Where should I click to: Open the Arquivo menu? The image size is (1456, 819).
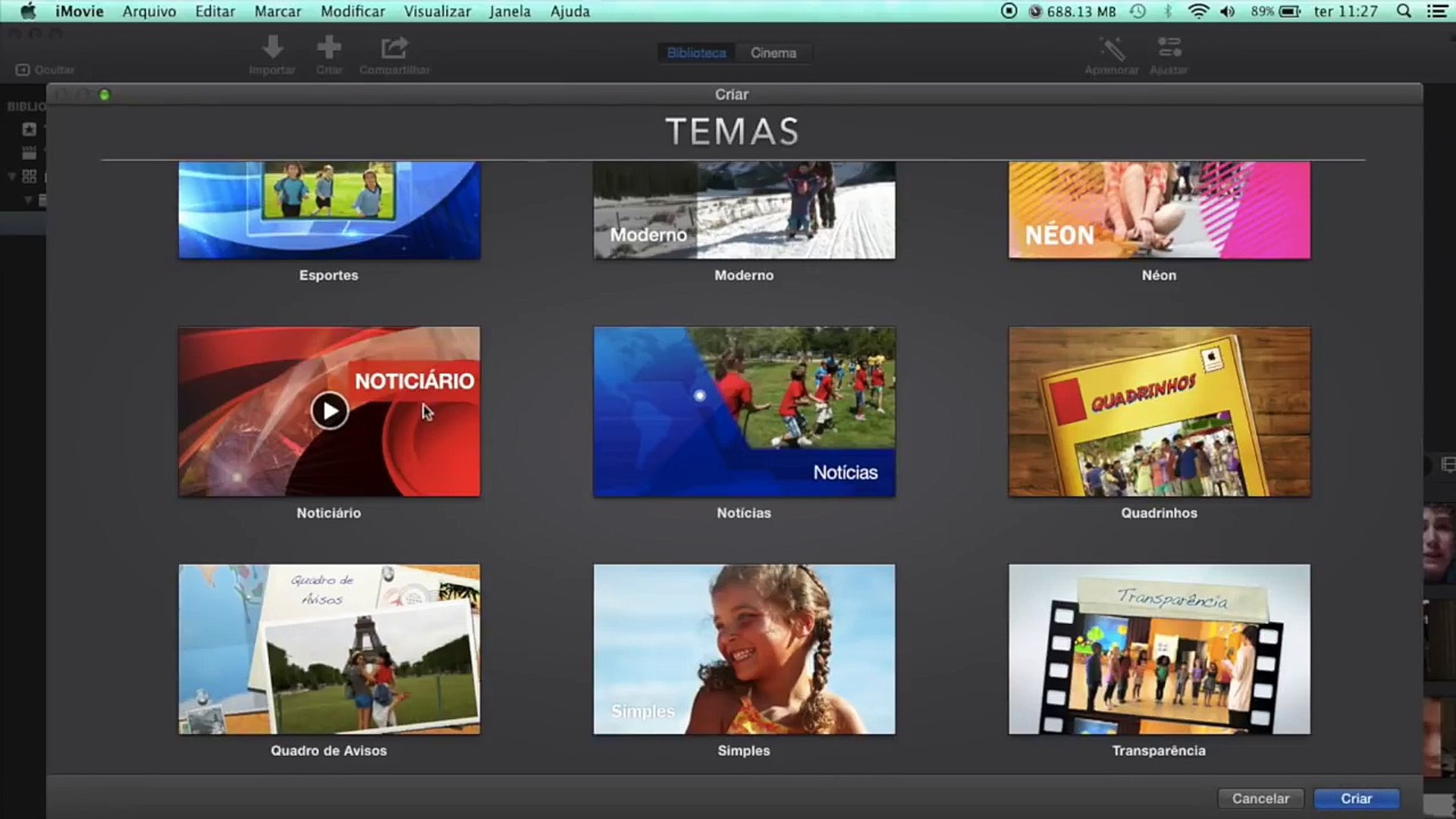[149, 11]
